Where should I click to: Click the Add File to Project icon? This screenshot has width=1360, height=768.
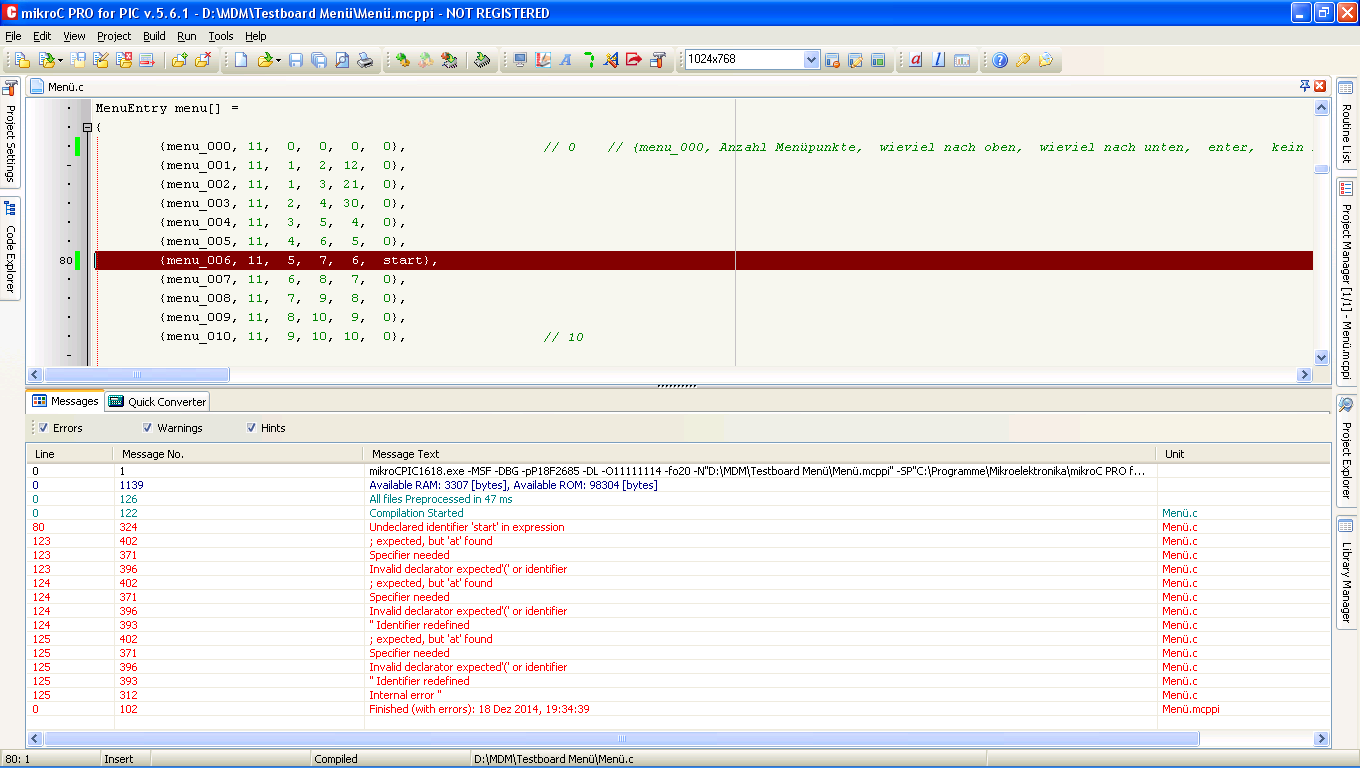pos(179,60)
